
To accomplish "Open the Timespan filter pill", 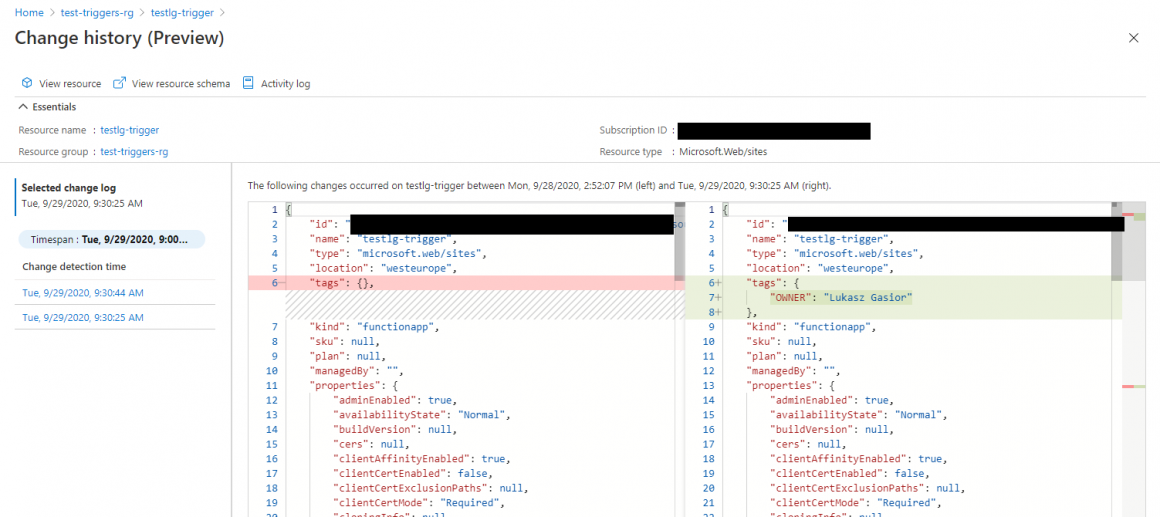I will point(112,240).
